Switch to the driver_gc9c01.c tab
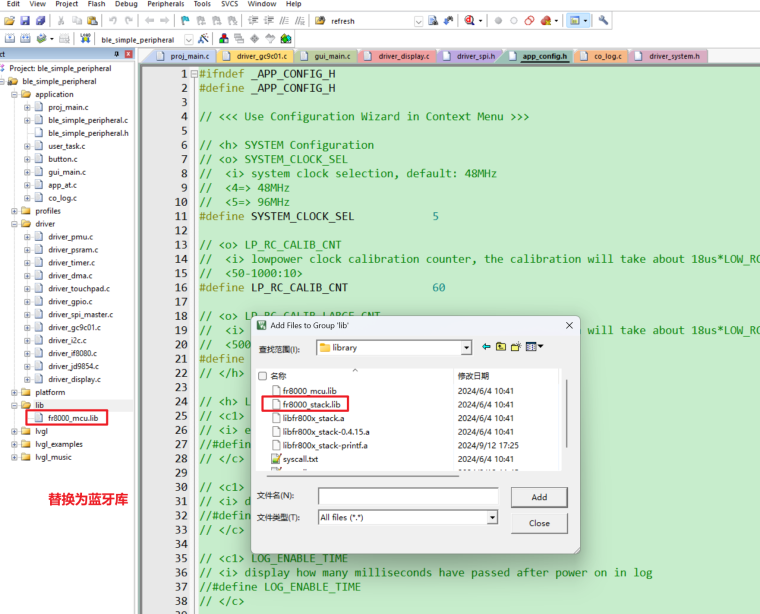 [x=257, y=56]
